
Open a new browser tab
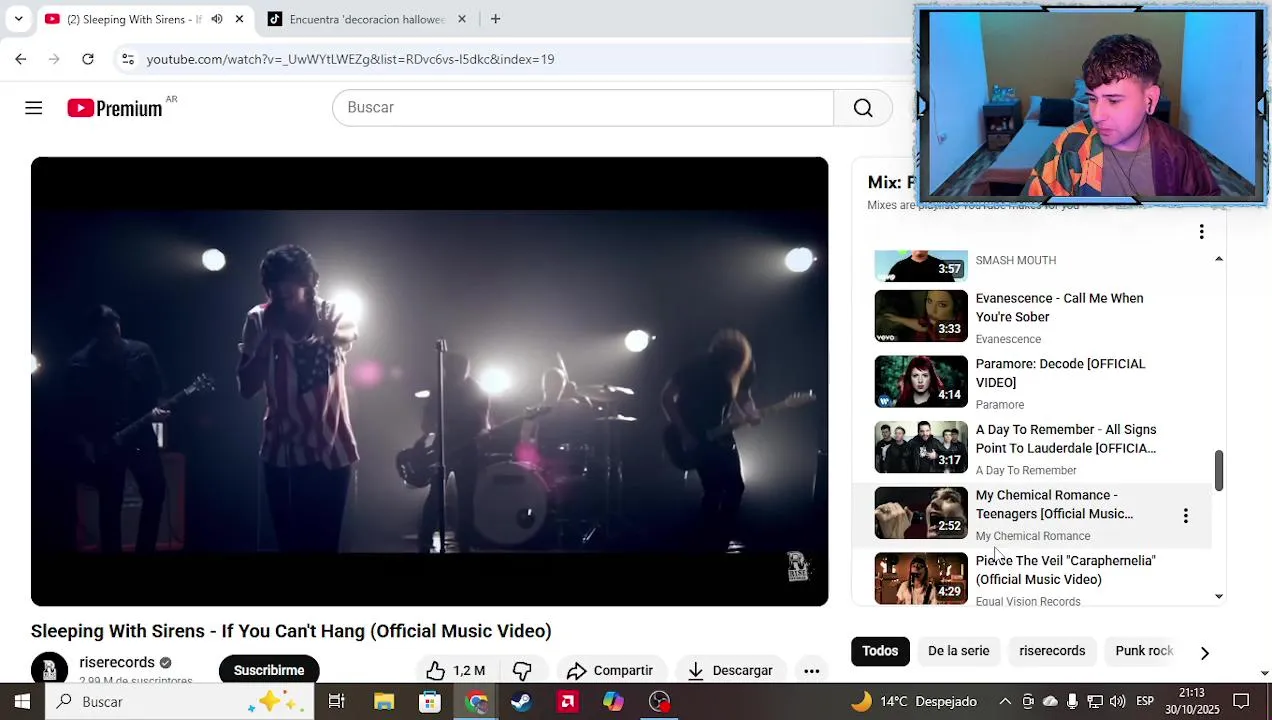495,19
